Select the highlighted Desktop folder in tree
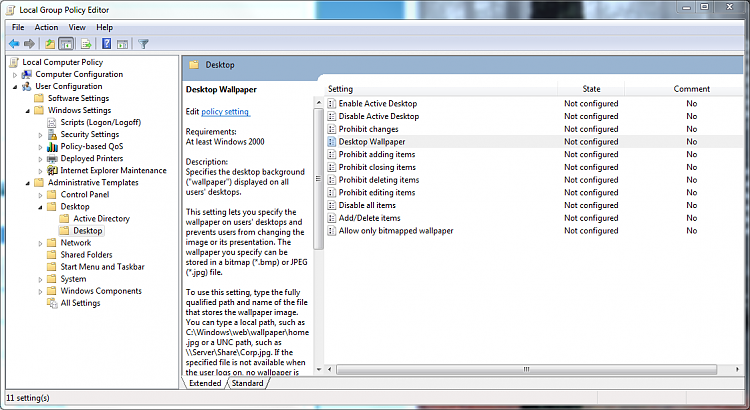This screenshot has width=750, height=410. [88, 231]
